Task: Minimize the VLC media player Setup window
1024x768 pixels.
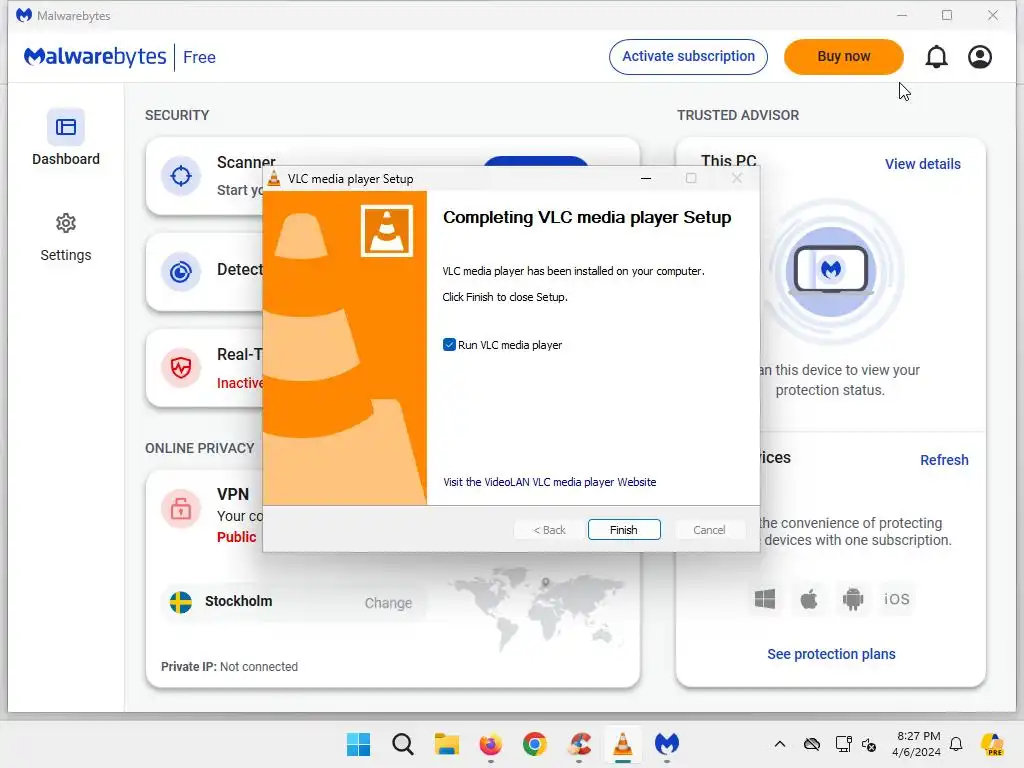Action: [x=646, y=178]
